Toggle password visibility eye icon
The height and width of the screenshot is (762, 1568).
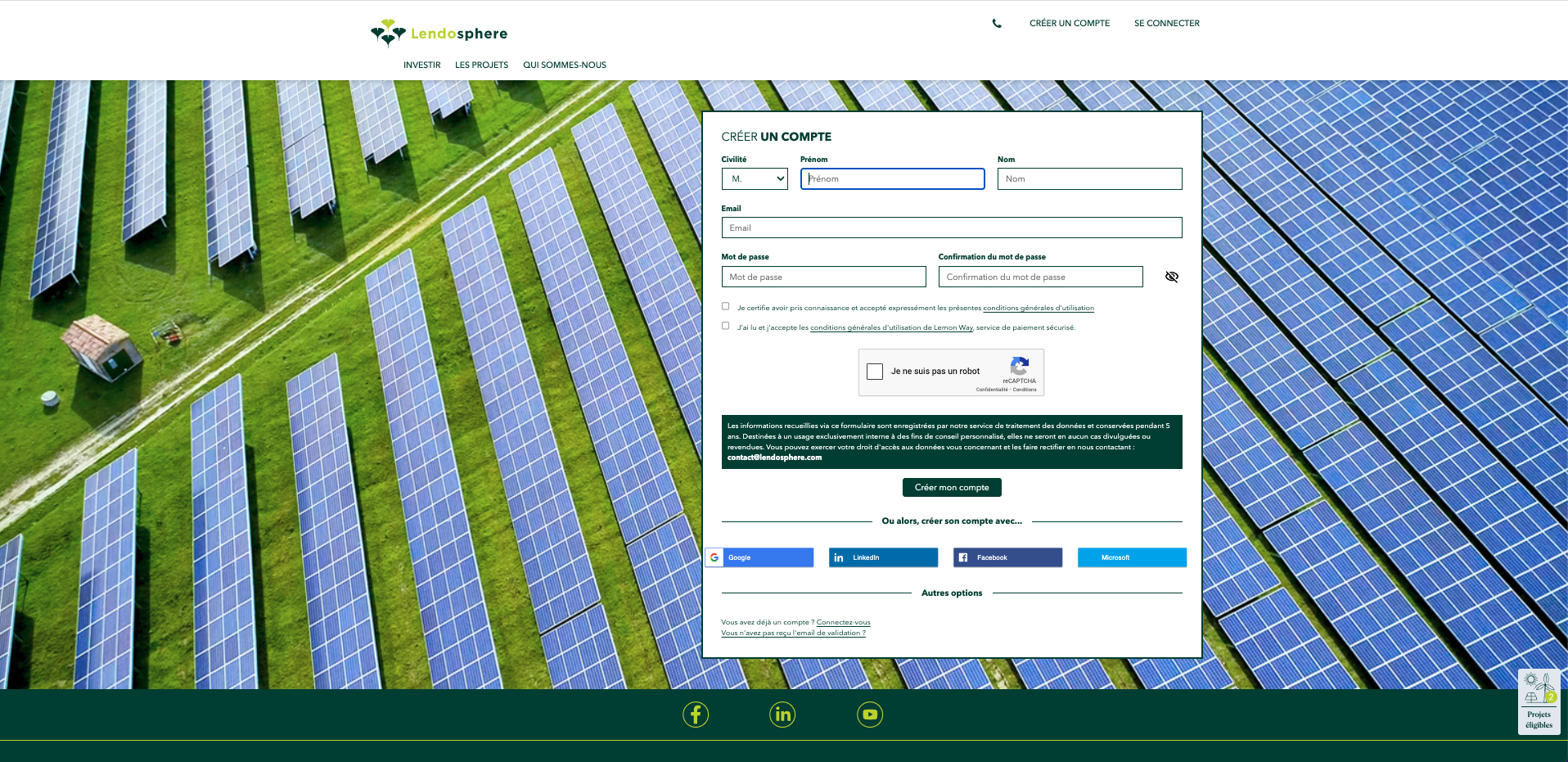1171,277
